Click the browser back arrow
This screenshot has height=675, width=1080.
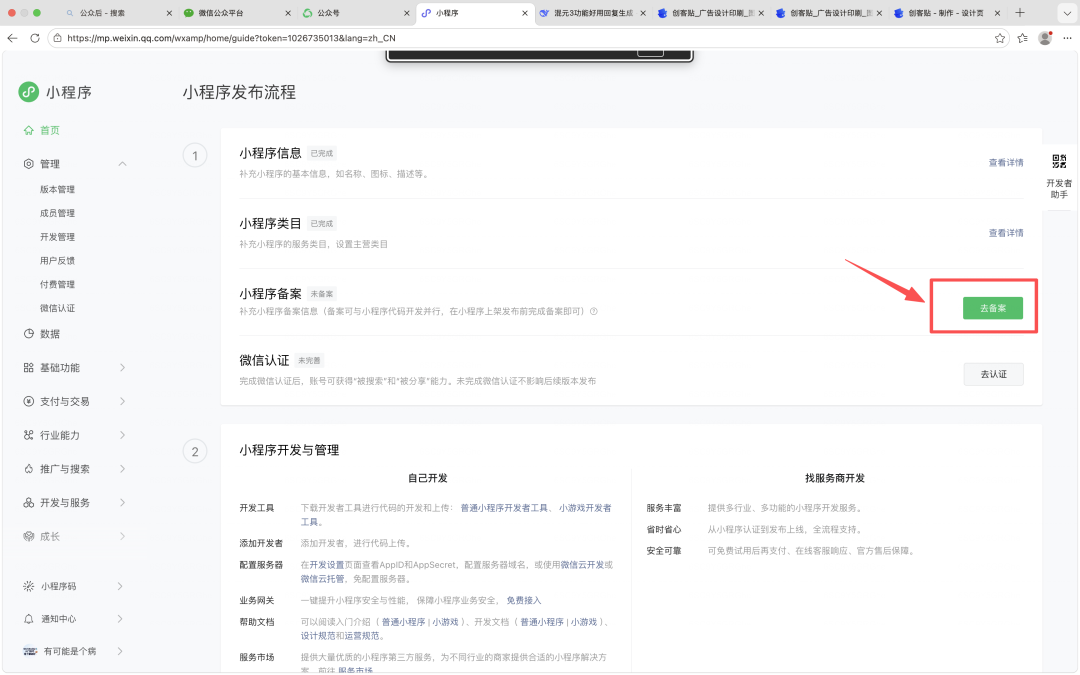(x=12, y=38)
